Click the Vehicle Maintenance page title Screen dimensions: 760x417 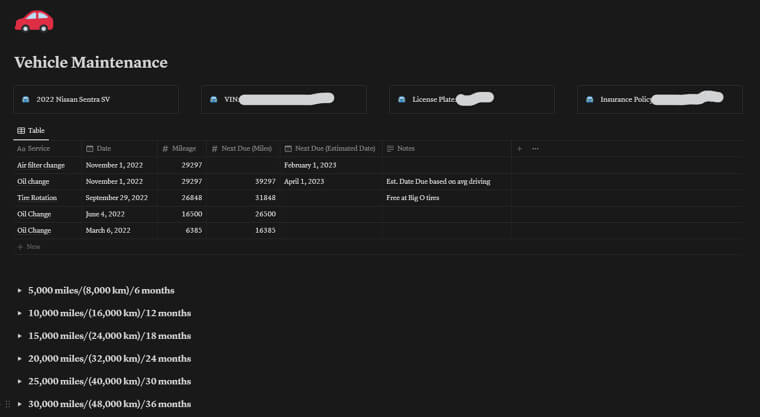pyautogui.click(x=91, y=63)
